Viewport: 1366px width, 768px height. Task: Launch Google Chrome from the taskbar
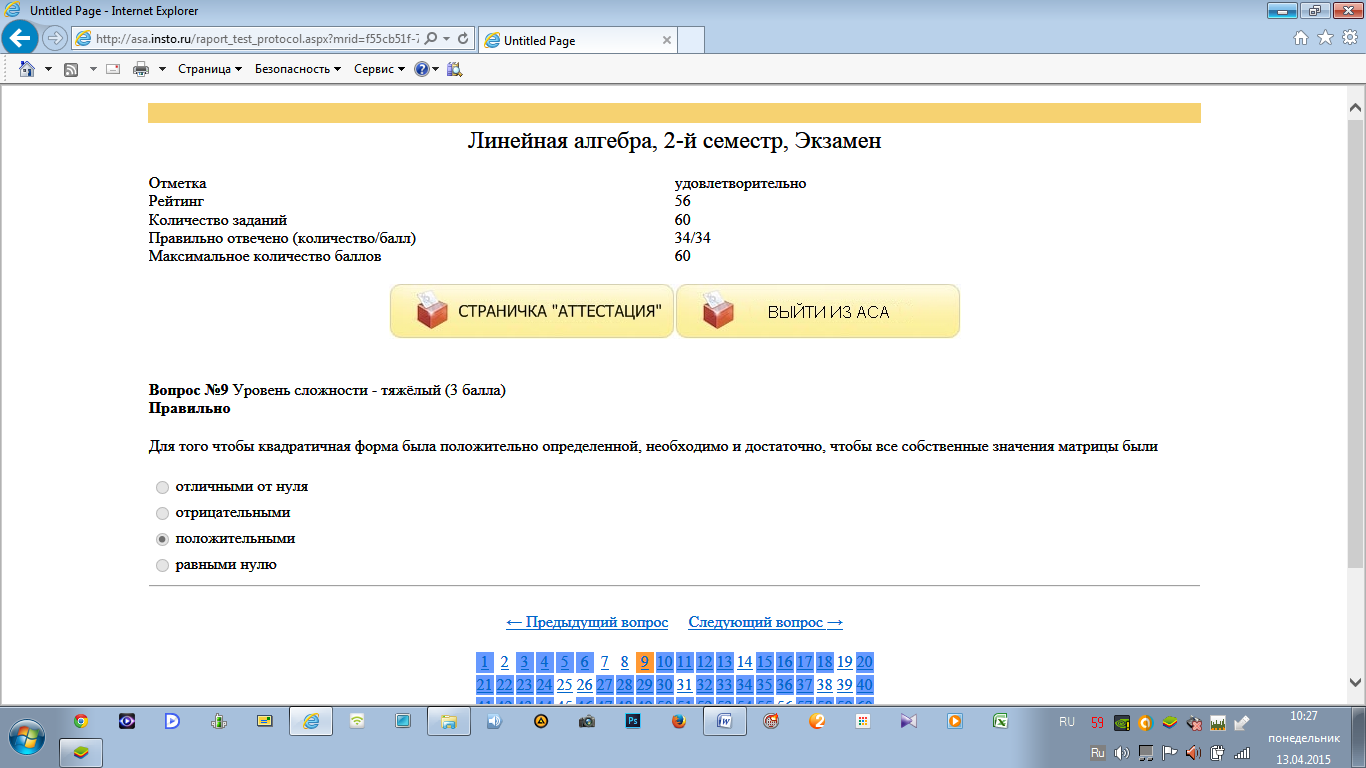81,720
